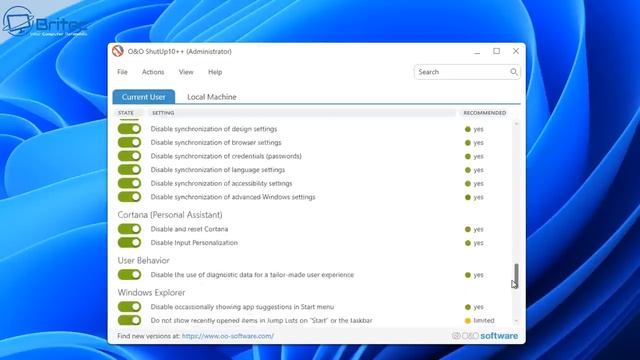Click the scrollbar down arrow
Image resolution: width=640 pixels, height=360 pixels.
516,321
